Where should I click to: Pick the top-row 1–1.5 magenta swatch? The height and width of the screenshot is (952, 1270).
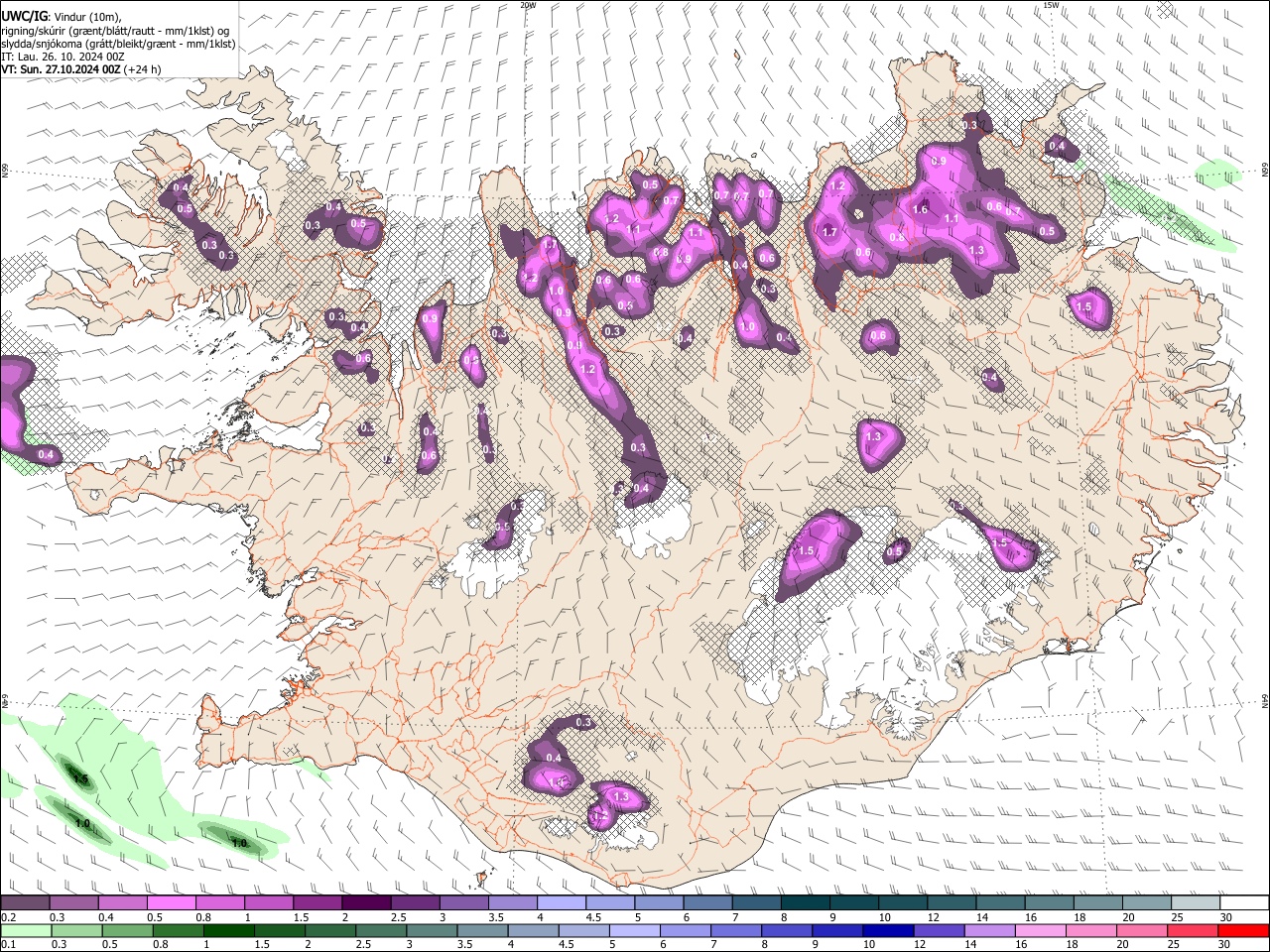click(268, 903)
